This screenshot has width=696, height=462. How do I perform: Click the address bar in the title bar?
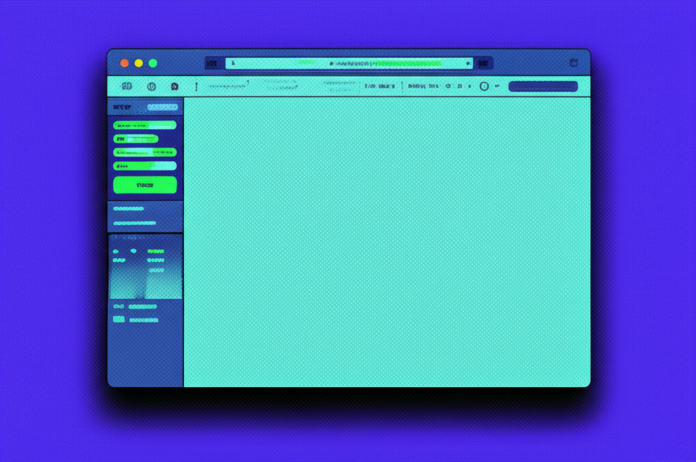tap(349, 63)
